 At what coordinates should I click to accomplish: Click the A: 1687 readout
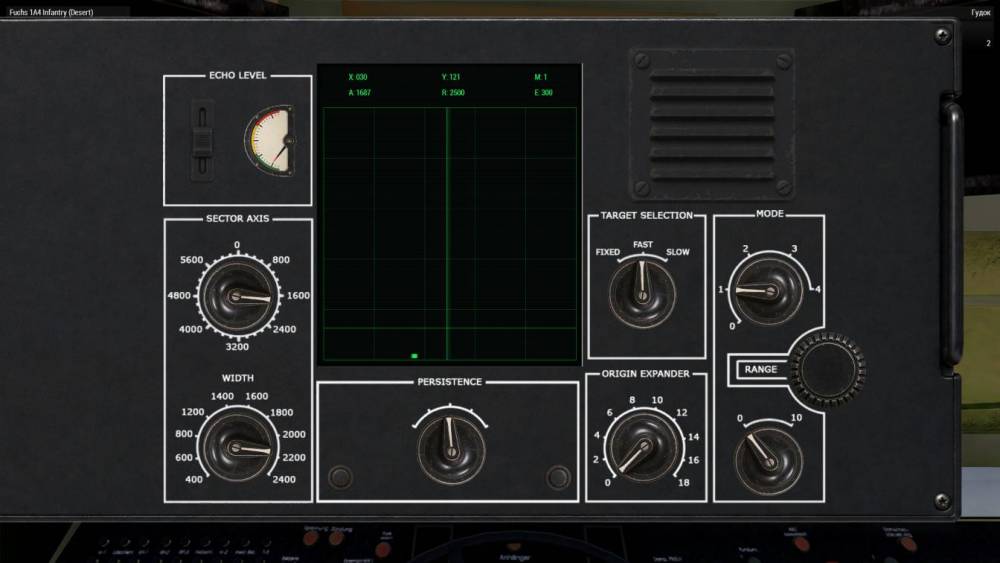pyautogui.click(x=359, y=93)
